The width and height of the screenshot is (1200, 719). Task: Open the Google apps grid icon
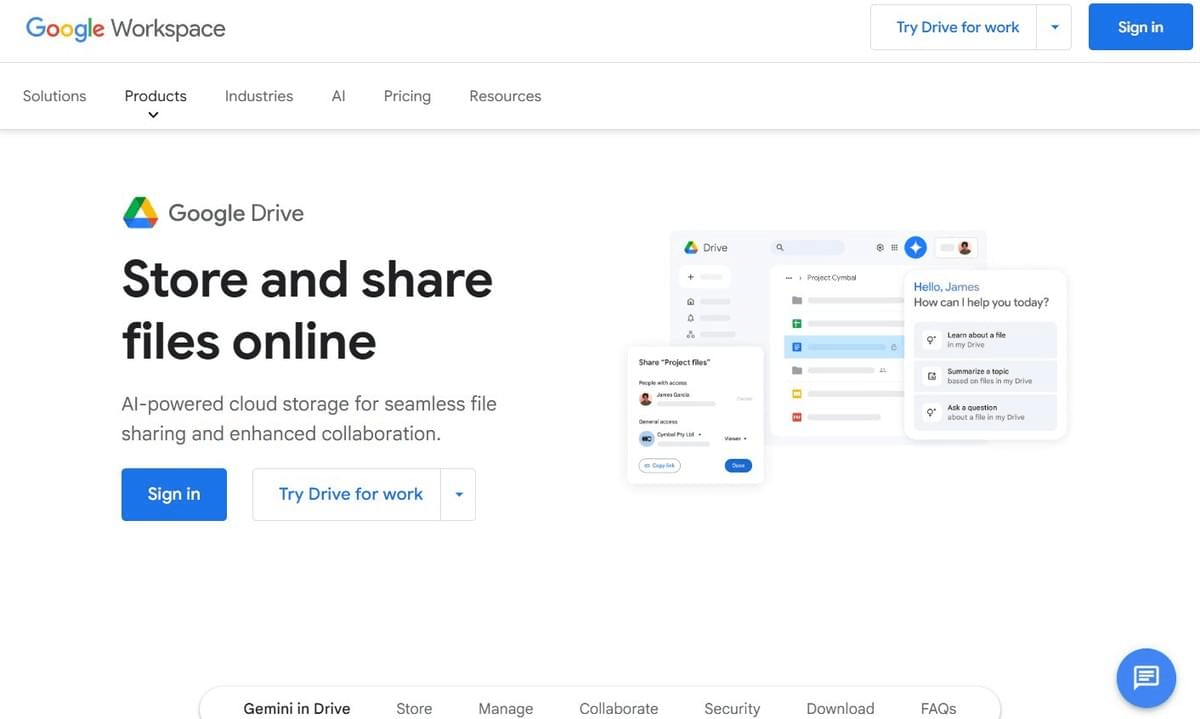[x=894, y=247]
